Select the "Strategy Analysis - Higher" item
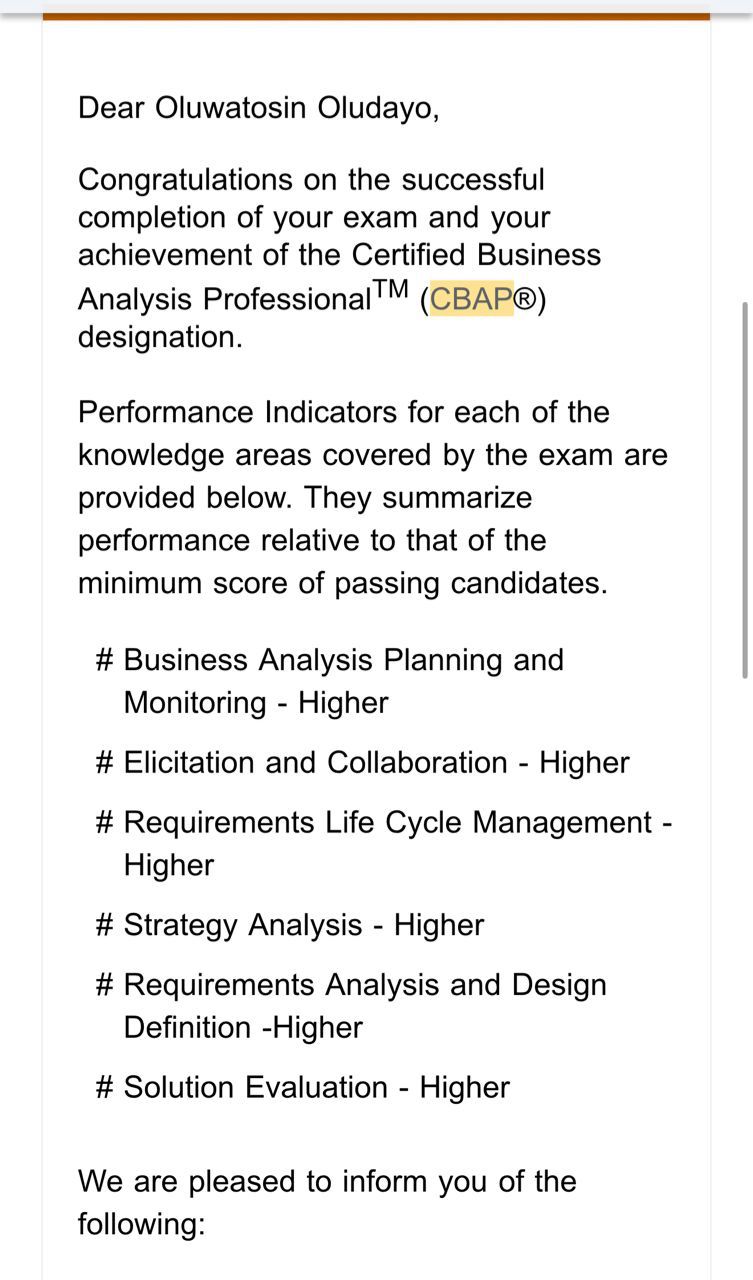 point(303,925)
